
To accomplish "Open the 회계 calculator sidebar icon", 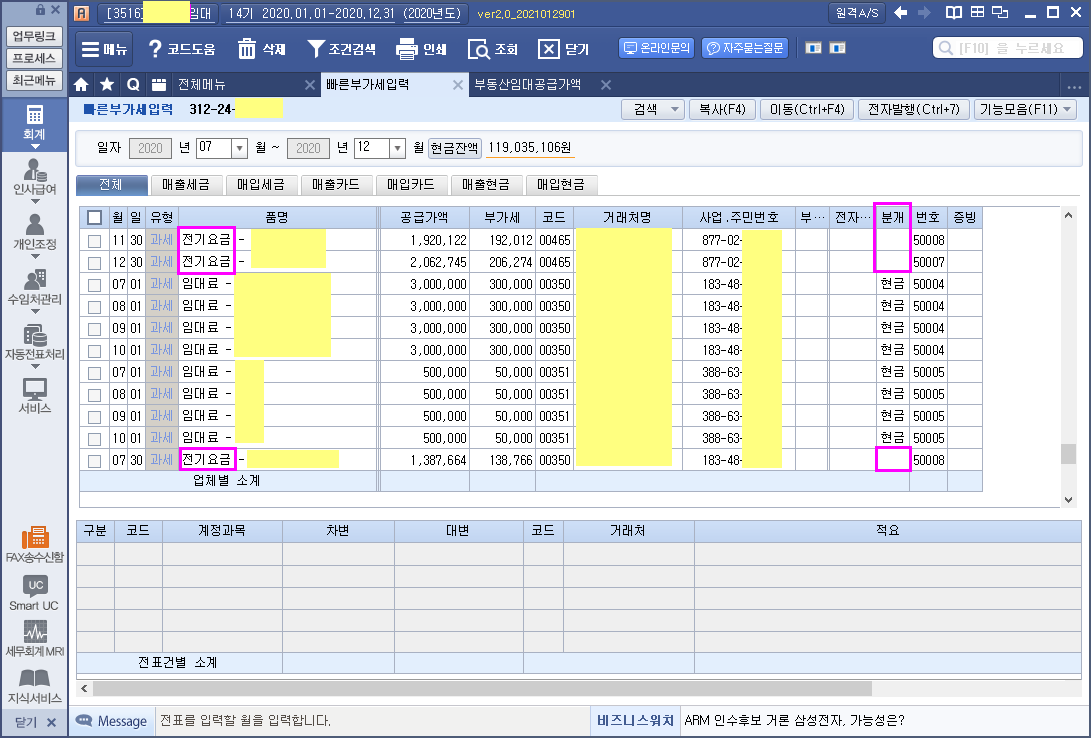I will tap(35, 121).
